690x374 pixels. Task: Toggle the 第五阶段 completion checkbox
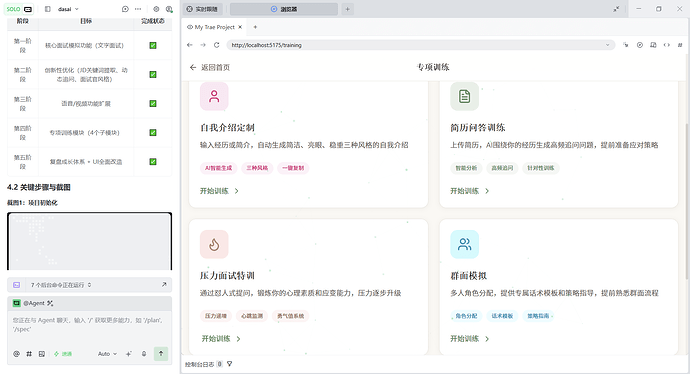point(153,161)
